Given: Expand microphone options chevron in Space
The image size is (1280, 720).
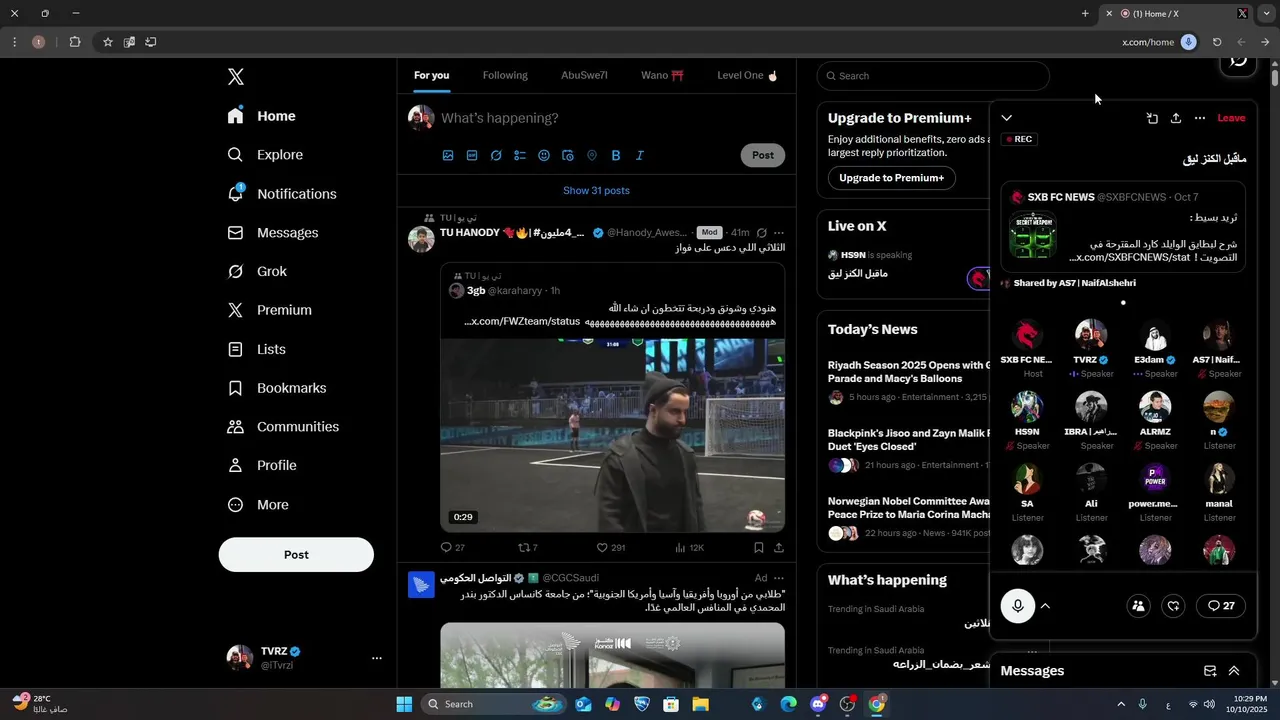Looking at the screenshot, I should (1045, 606).
